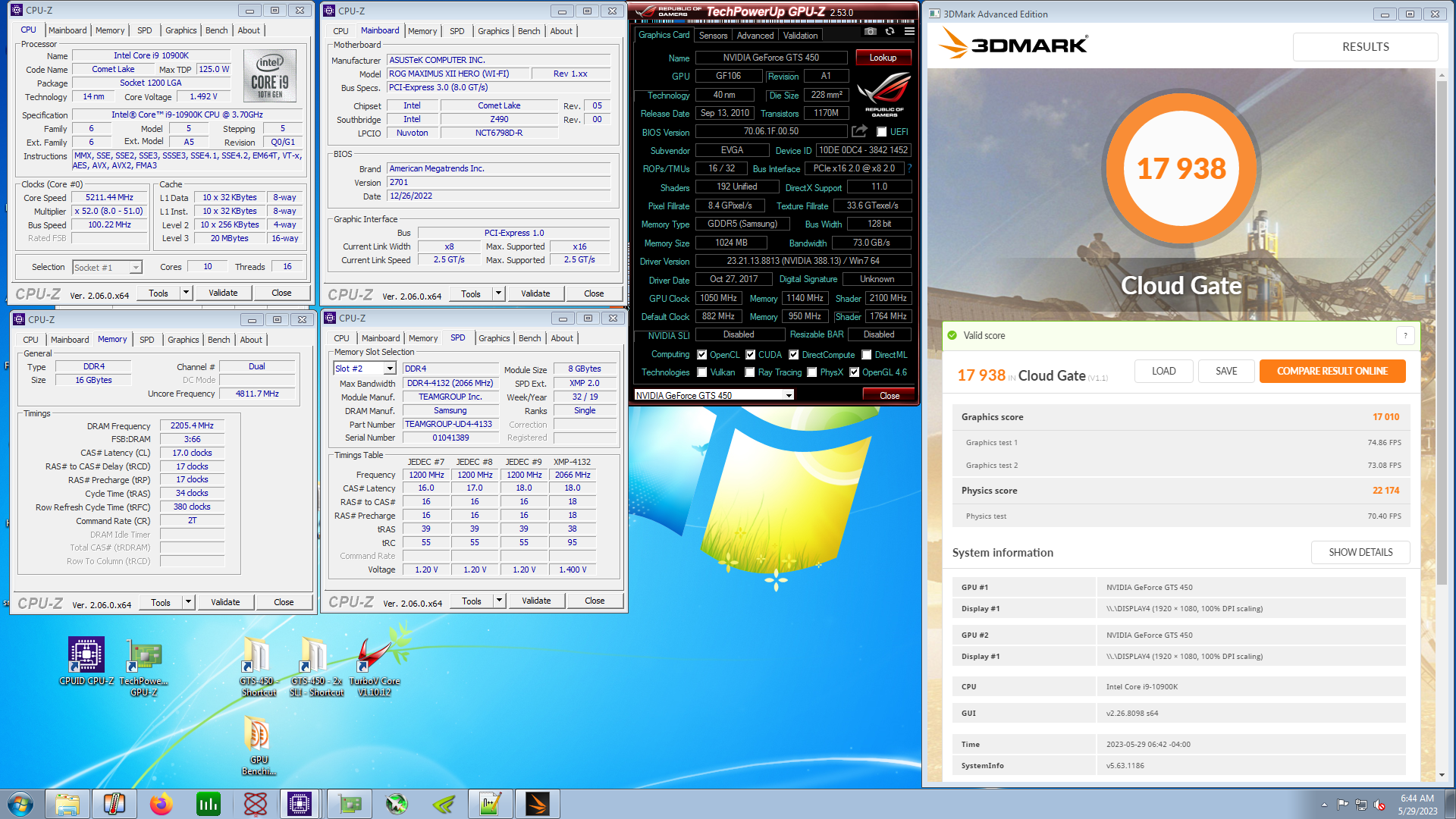1456x819 pixels.
Task: Click the Bus Interface question mark
Action: (909, 168)
